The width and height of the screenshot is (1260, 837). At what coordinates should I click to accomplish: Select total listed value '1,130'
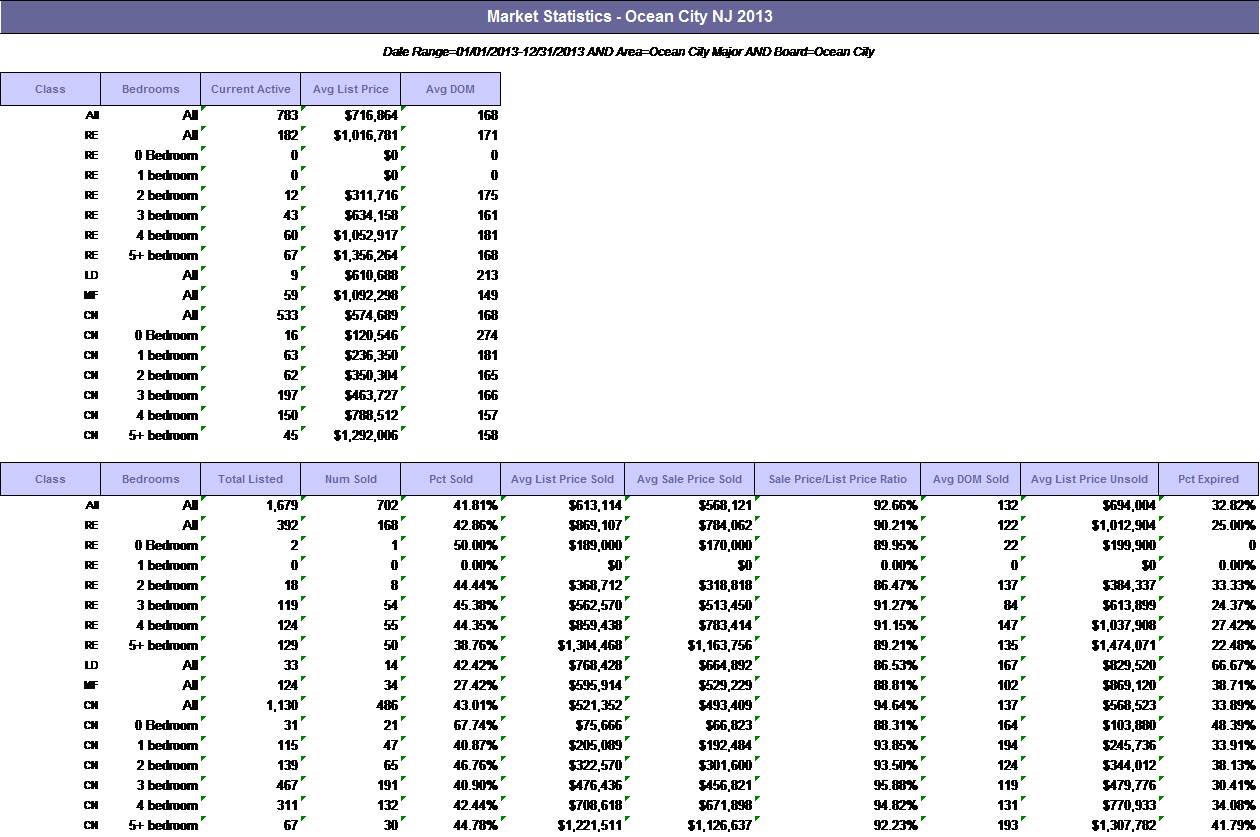tap(281, 705)
